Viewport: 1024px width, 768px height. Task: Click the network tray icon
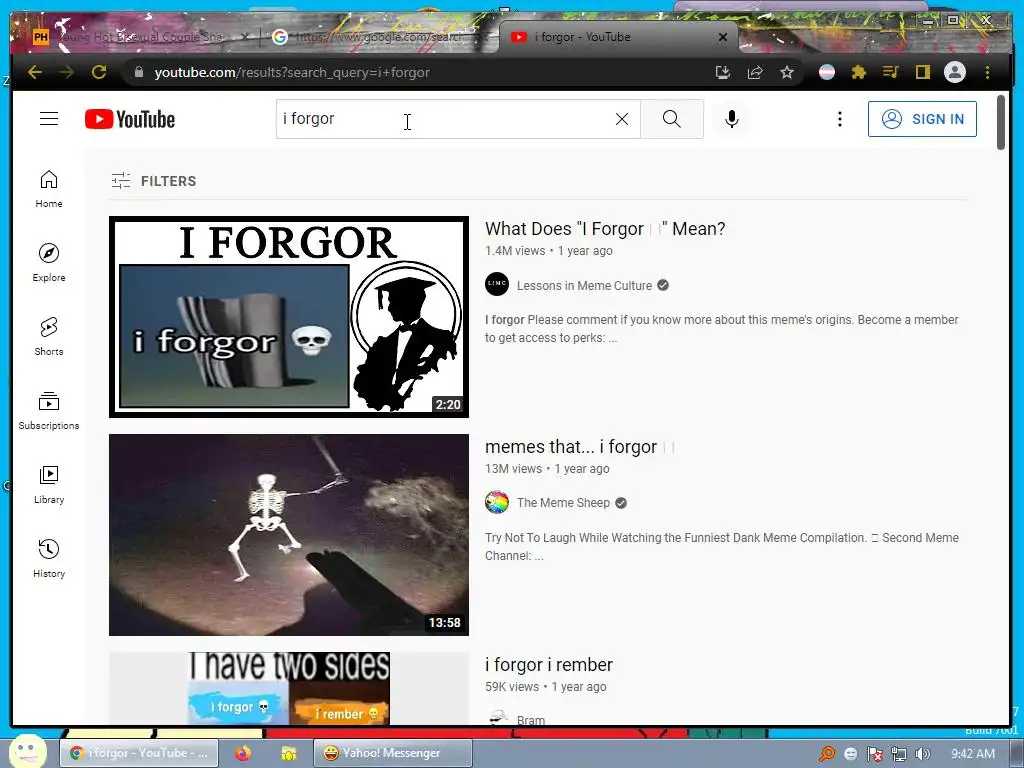pyautogui.click(x=899, y=754)
